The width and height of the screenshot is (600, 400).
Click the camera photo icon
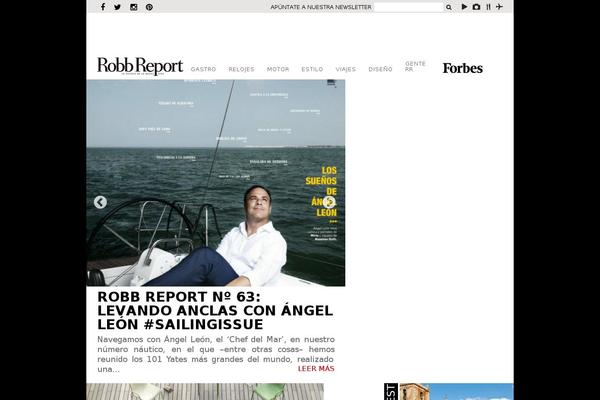[476, 7]
